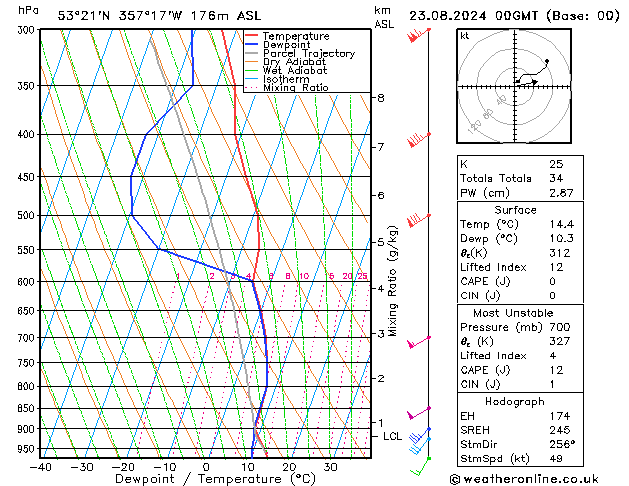Click the Hodograph section heading
Screen dimensions: 629x486
click(x=515, y=401)
